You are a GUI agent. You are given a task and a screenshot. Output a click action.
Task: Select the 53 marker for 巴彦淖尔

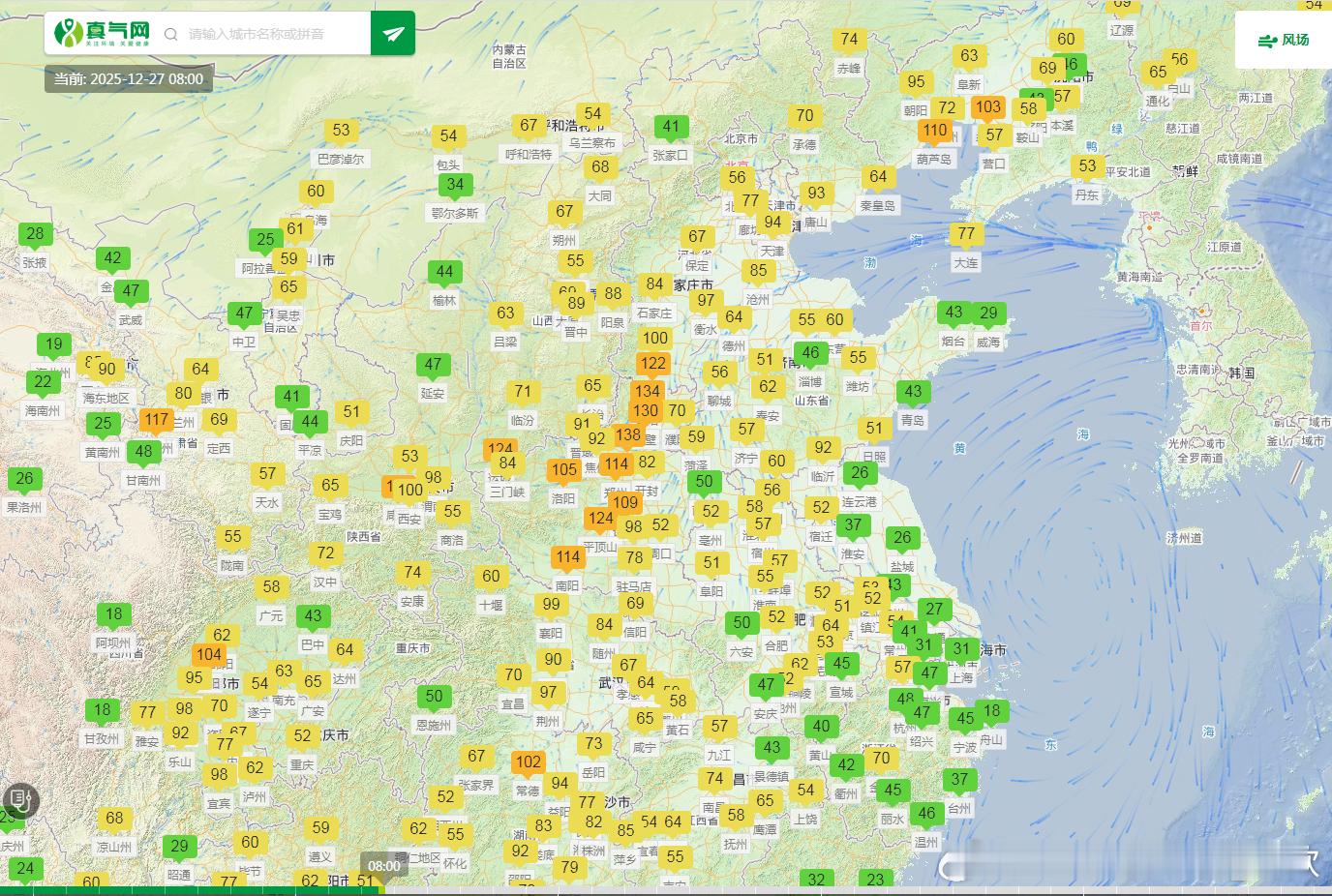click(341, 132)
